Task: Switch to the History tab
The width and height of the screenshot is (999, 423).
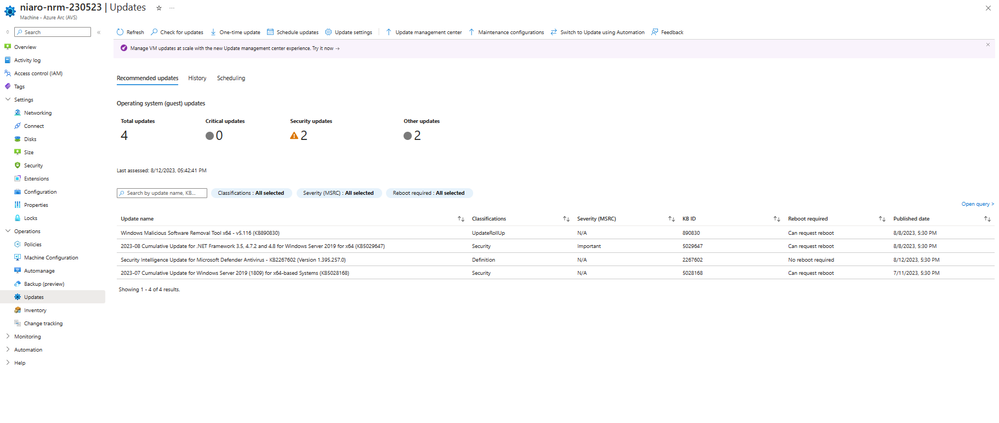Action: coord(197,78)
